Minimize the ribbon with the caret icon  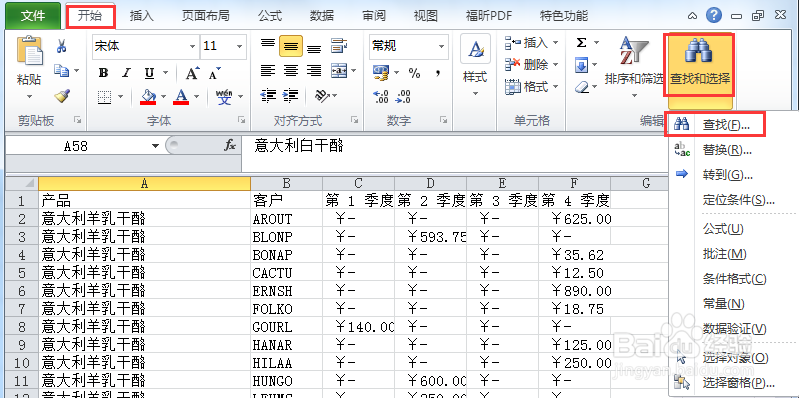click(x=692, y=16)
